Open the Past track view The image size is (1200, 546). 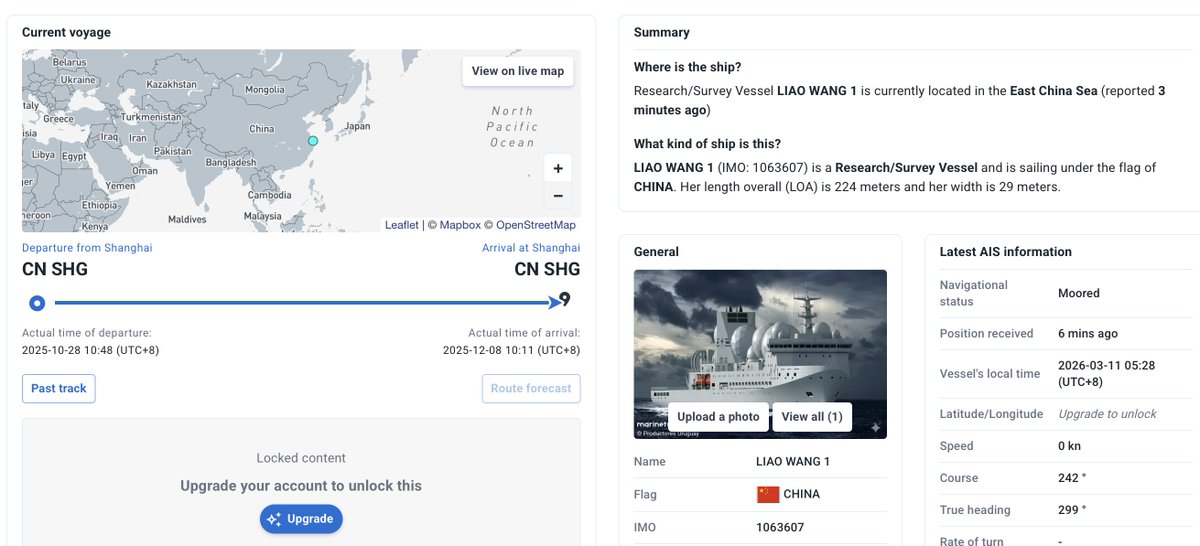[59, 388]
